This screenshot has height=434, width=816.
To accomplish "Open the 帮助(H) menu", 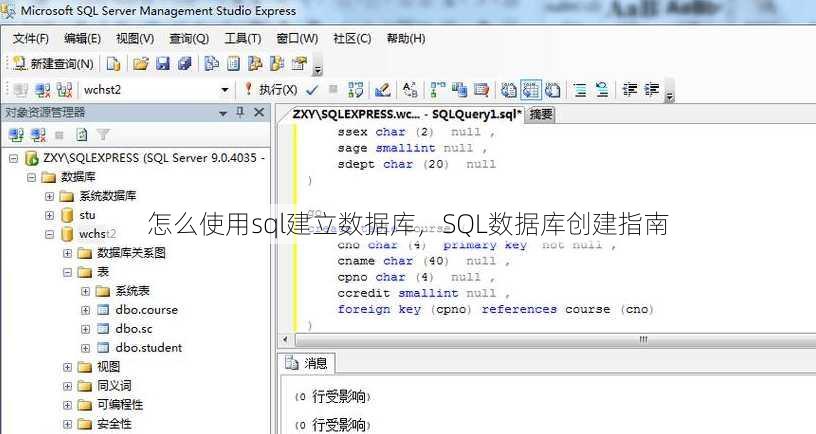I will tap(406, 39).
